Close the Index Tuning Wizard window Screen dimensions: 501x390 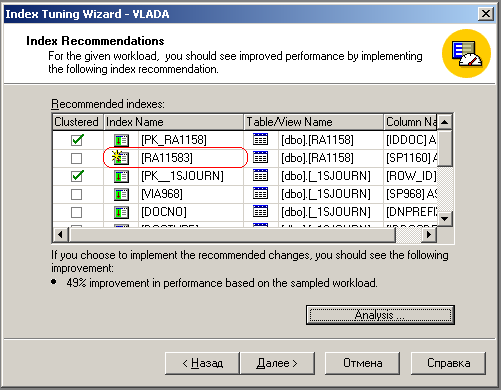coord(486,14)
